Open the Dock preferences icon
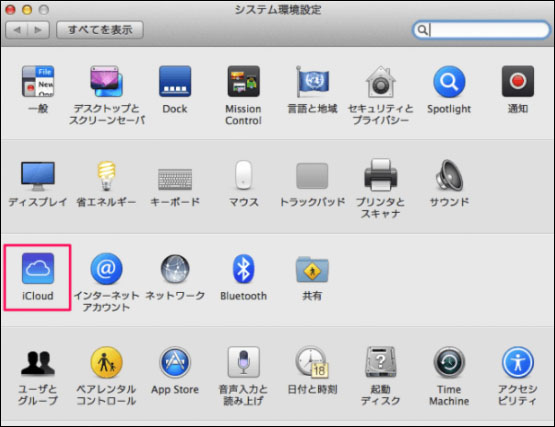 click(175, 81)
